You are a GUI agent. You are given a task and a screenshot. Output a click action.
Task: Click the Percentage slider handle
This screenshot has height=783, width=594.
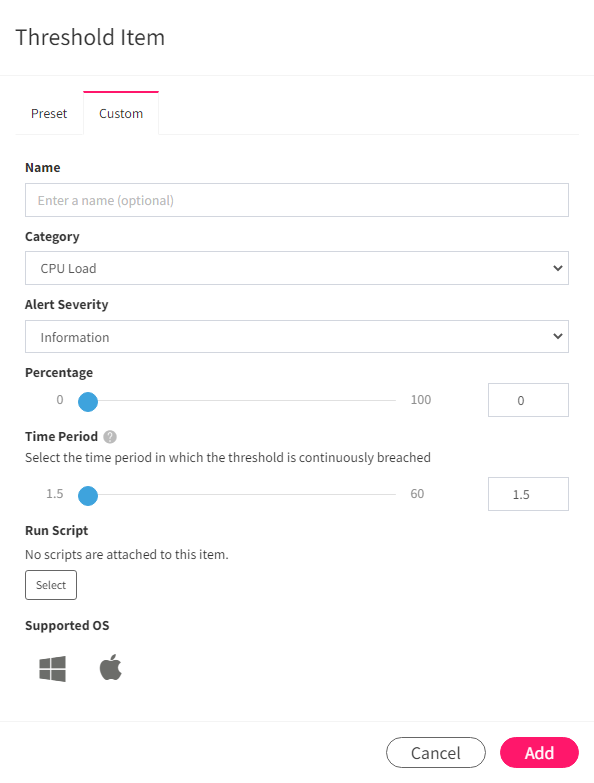click(88, 401)
